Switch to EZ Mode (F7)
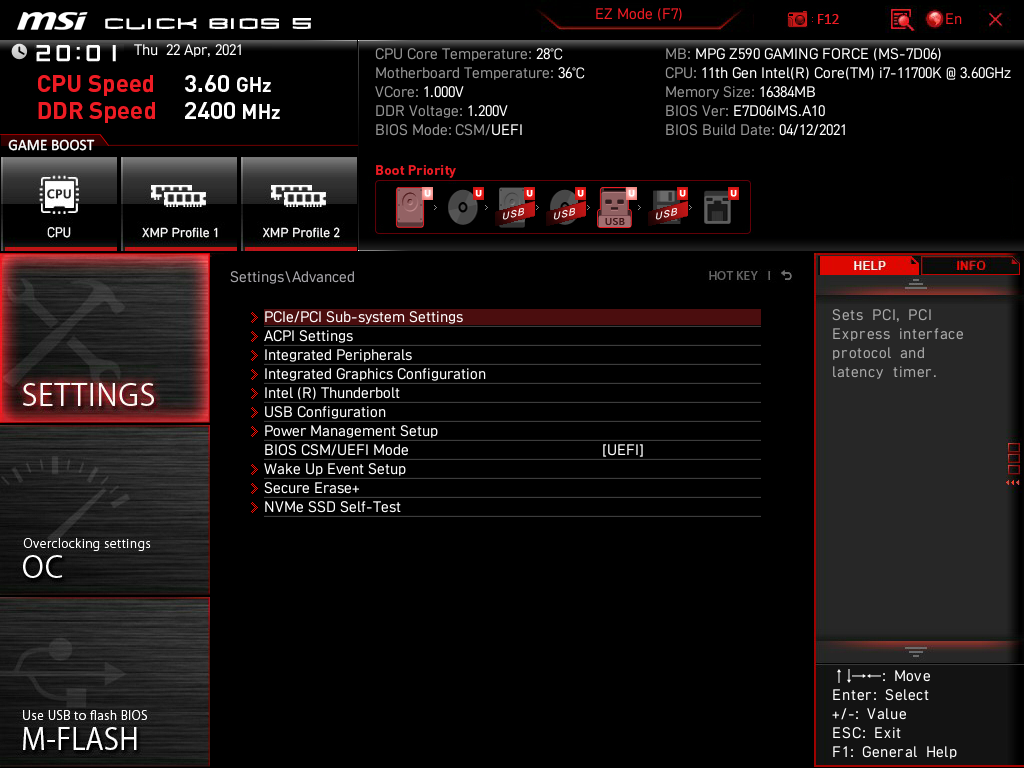The image size is (1024, 768). coord(638,14)
